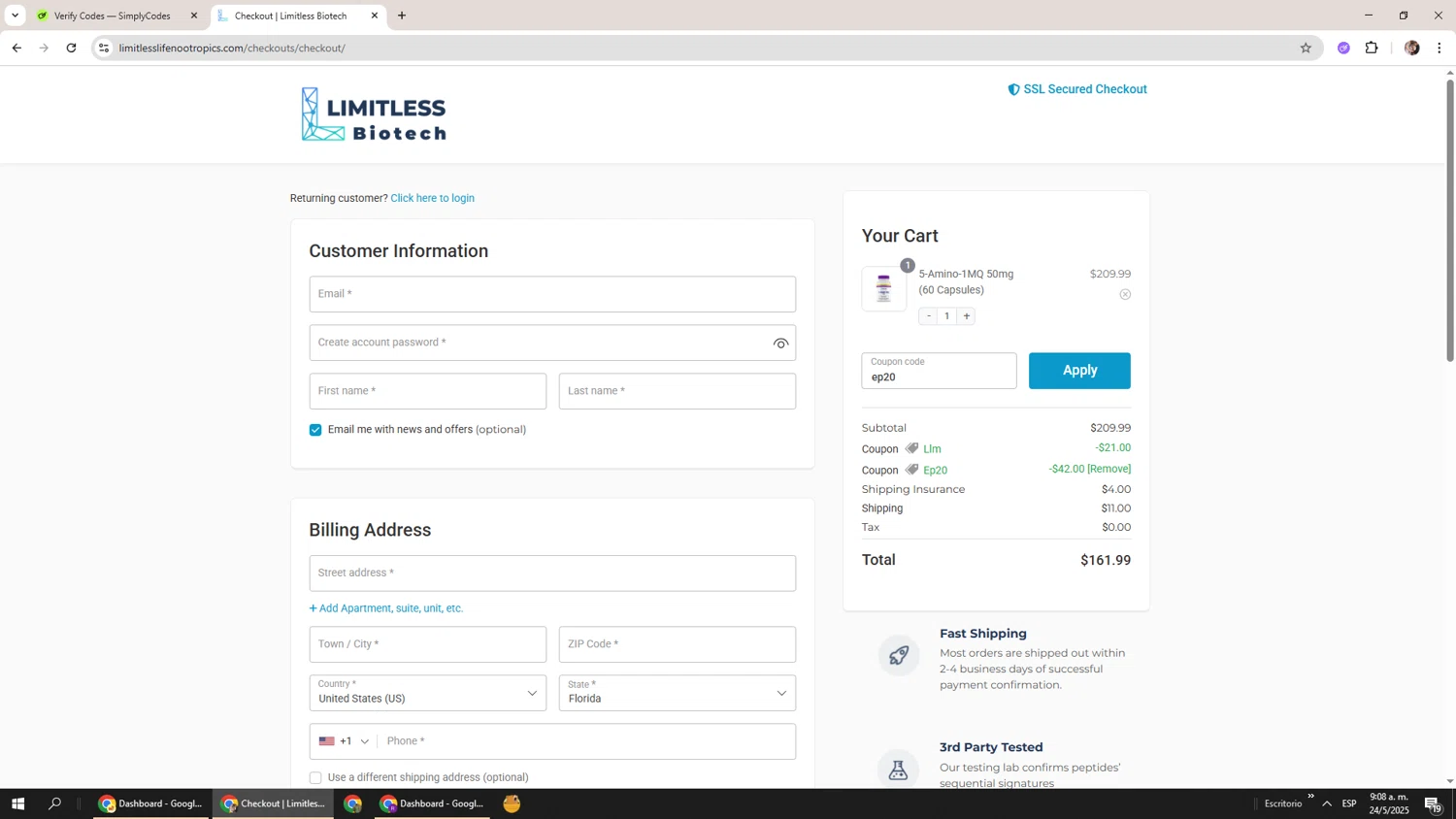The image size is (1456, 819).
Task: View site information icon in address bar
Action: coord(104,48)
